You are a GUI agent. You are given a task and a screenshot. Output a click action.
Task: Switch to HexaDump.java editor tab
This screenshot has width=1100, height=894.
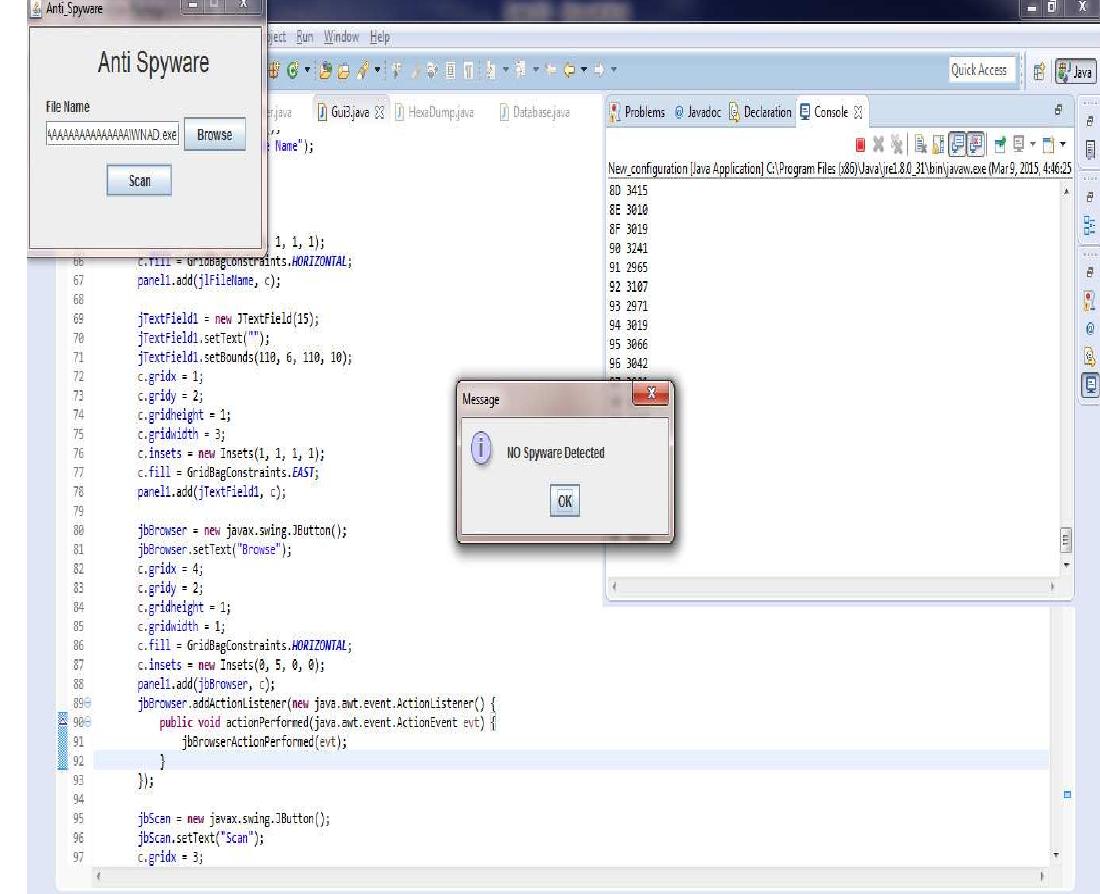(x=434, y=112)
